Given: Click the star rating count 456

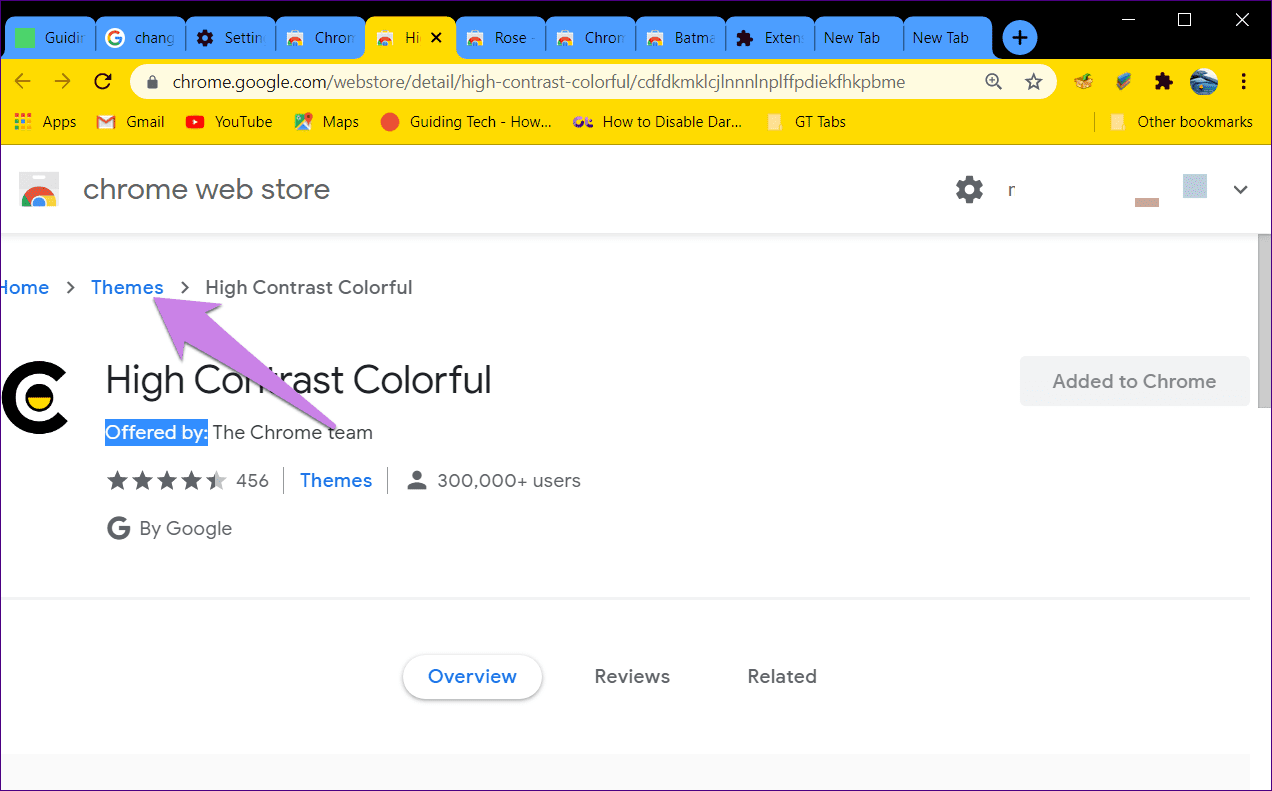Looking at the screenshot, I should [252, 481].
